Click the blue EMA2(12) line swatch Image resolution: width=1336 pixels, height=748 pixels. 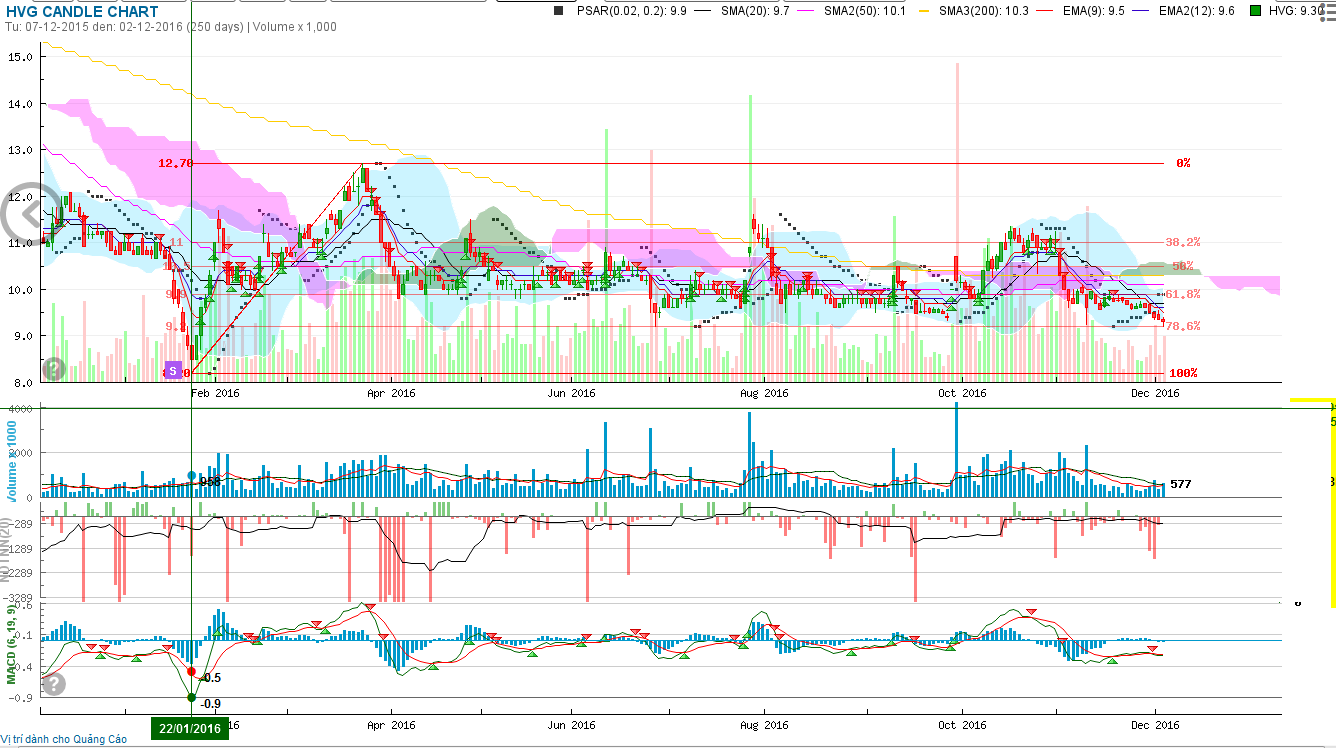point(1142,10)
